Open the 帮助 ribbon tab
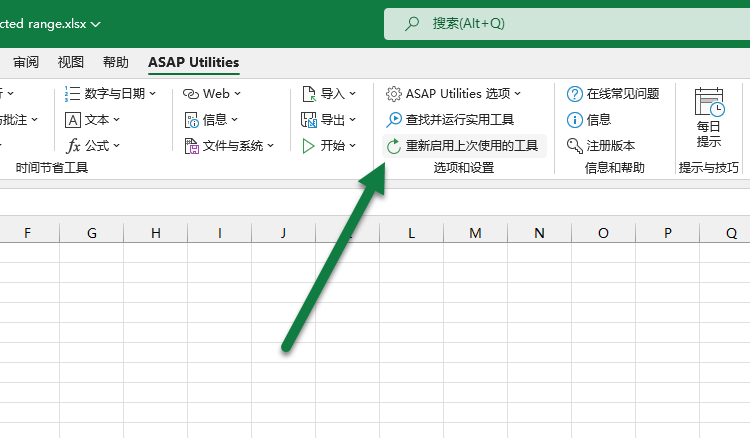This screenshot has height=438, width=750. [x=116, y=62]
